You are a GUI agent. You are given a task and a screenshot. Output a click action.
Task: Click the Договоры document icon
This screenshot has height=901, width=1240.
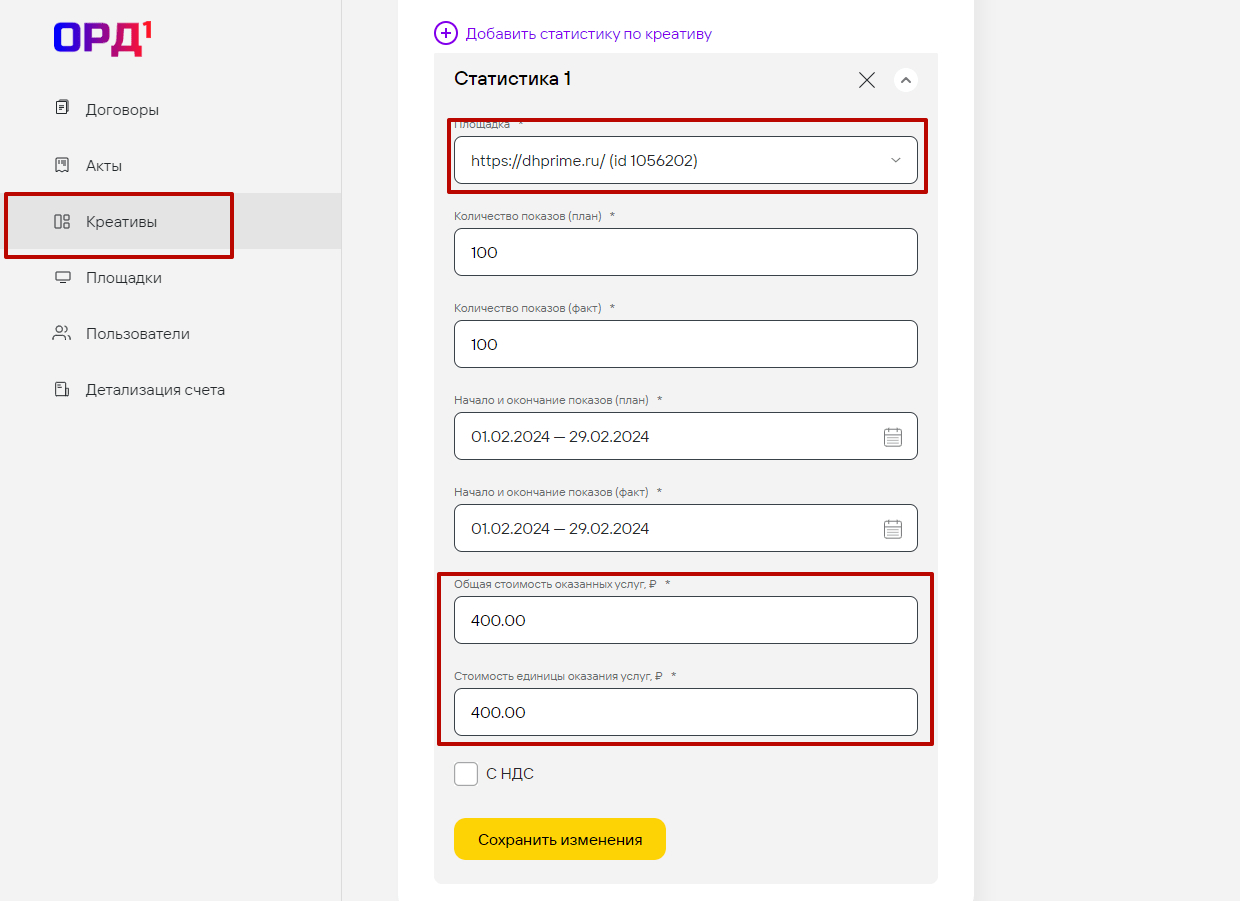(x=62, y=108)
